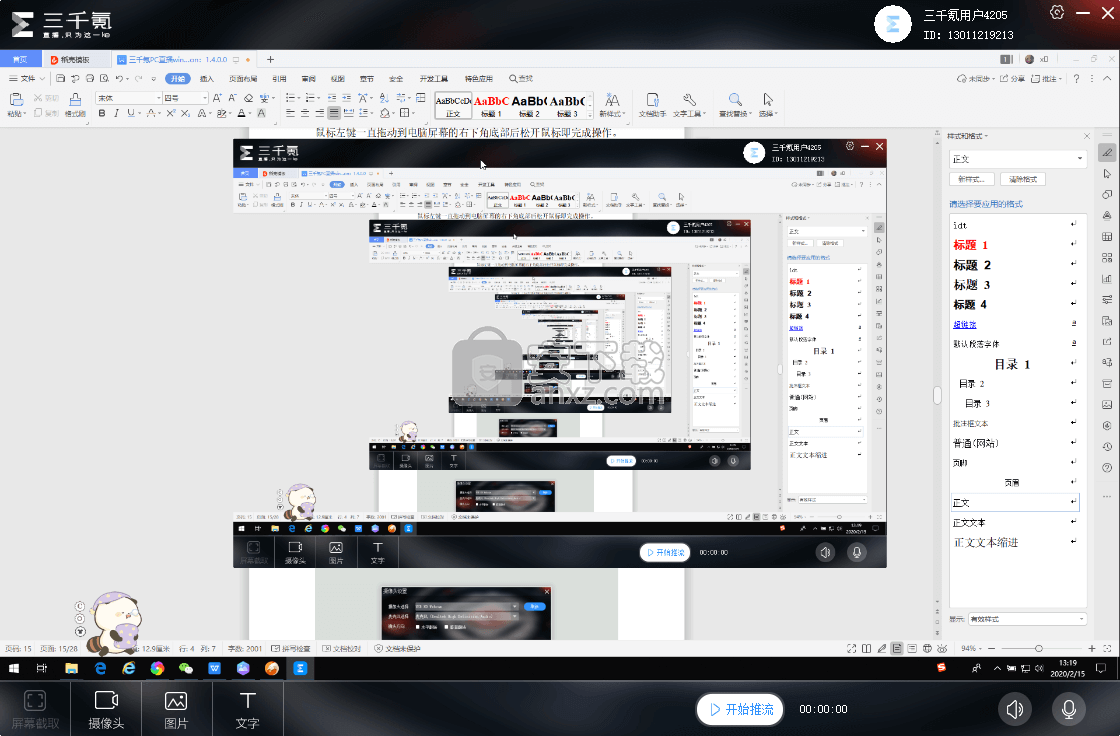
Task: Open 查找替换 find and replace
Action: [x=735, y=105]
